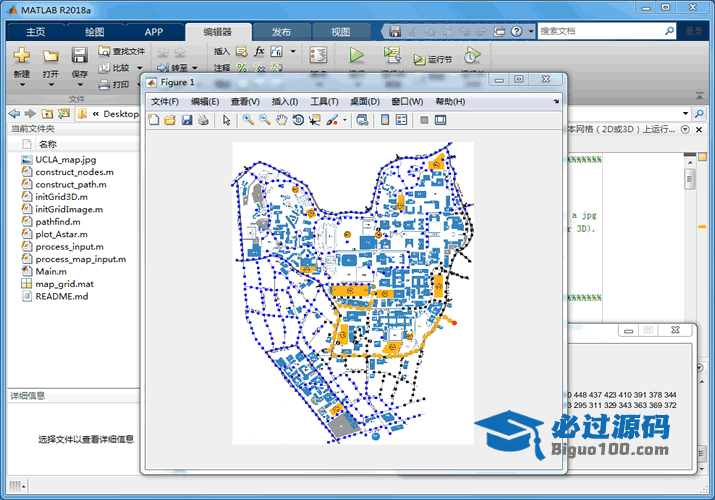Select the Zoom In magnifier tool
The image size is (715, 500).
click(248, 120)
